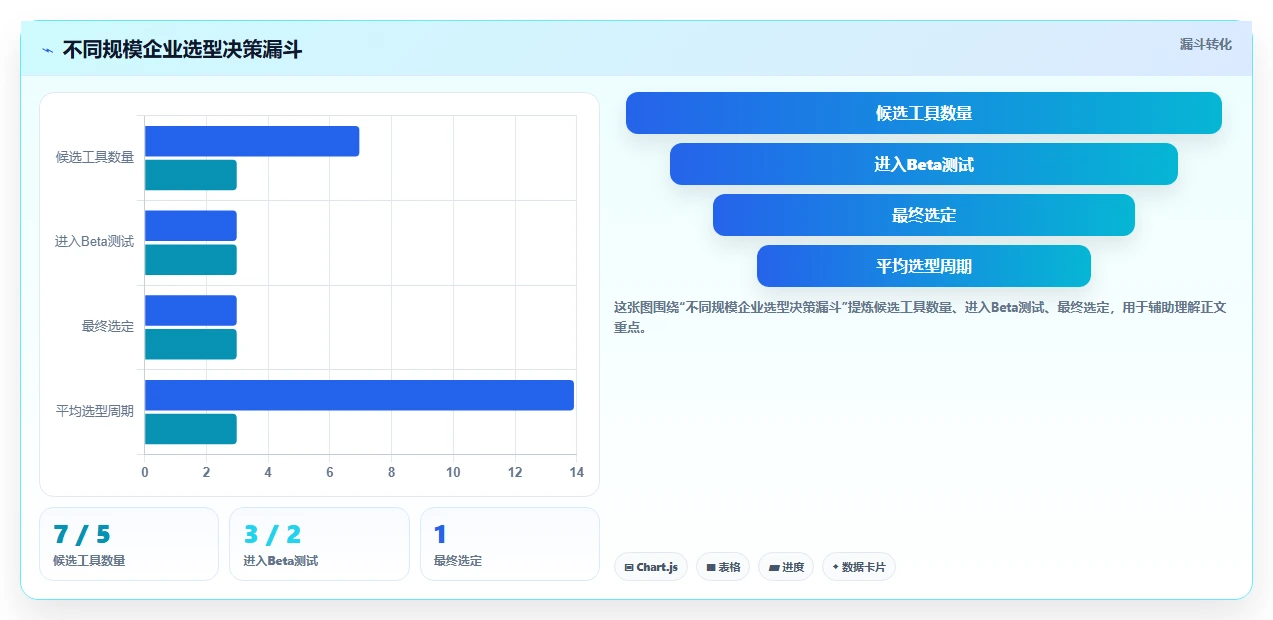This screenshot has width=1273, height=620.
Task: Click the x-axis value 10
Action: 453,472
